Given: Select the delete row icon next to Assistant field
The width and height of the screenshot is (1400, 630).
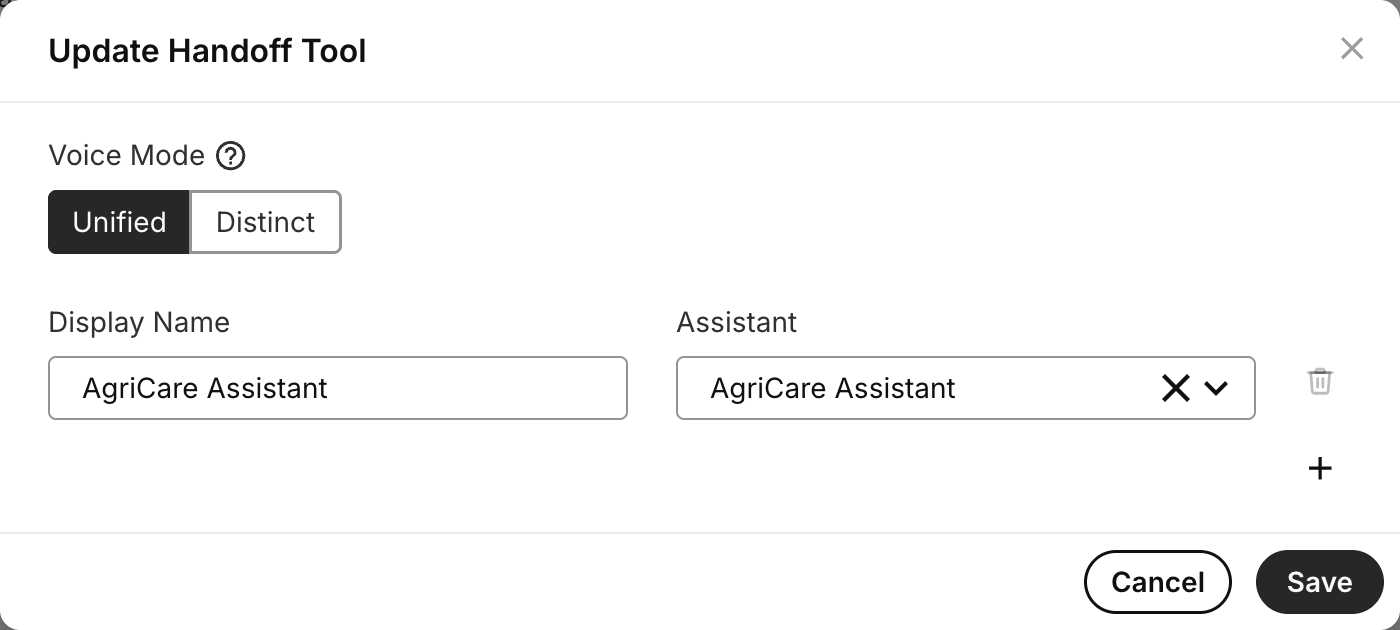Looking at the screenshot, I should (1320, 381).
